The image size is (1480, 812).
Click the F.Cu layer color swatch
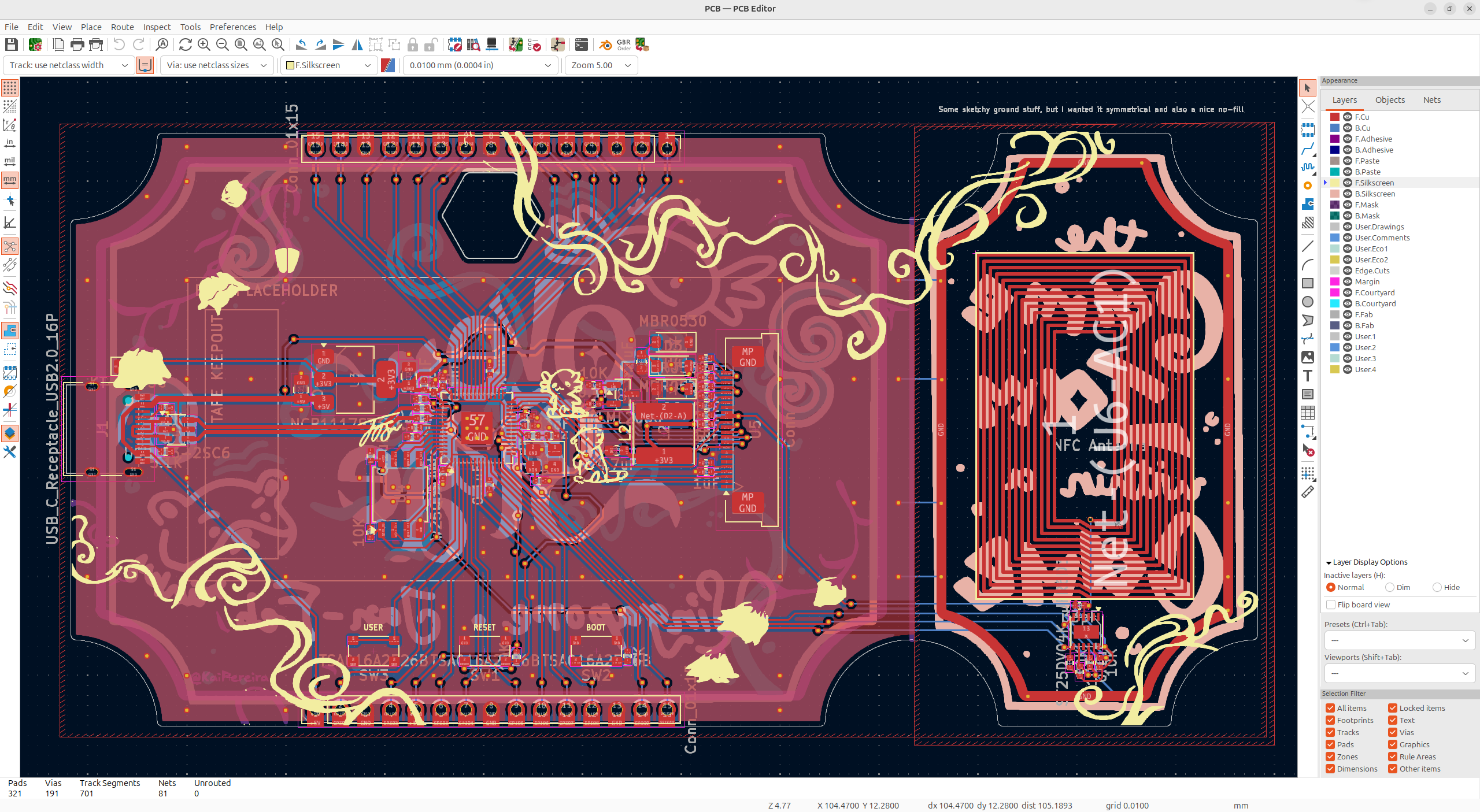pyautogui.click(x=1335, y=117)
